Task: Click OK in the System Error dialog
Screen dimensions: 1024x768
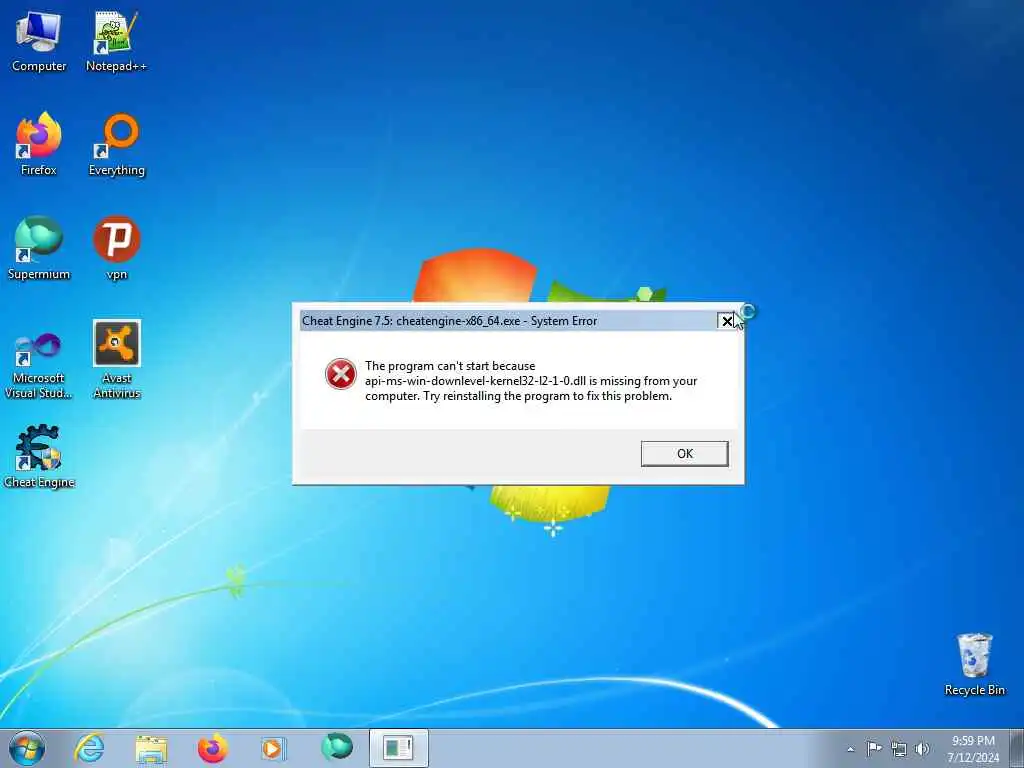Action: click(x=684, y=454)
